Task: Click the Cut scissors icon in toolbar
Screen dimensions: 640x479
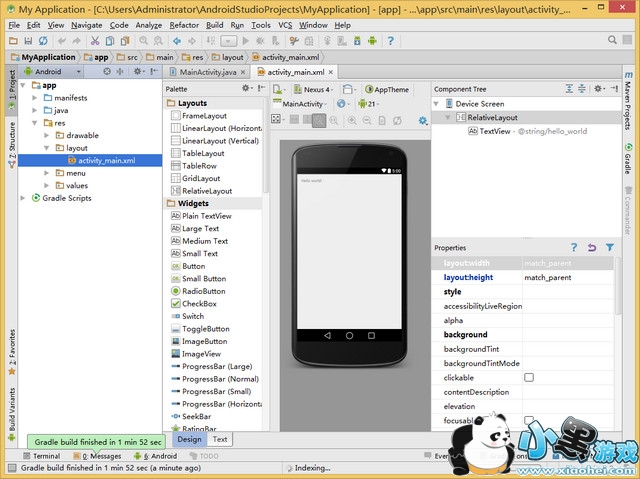Action: [95, 41]
